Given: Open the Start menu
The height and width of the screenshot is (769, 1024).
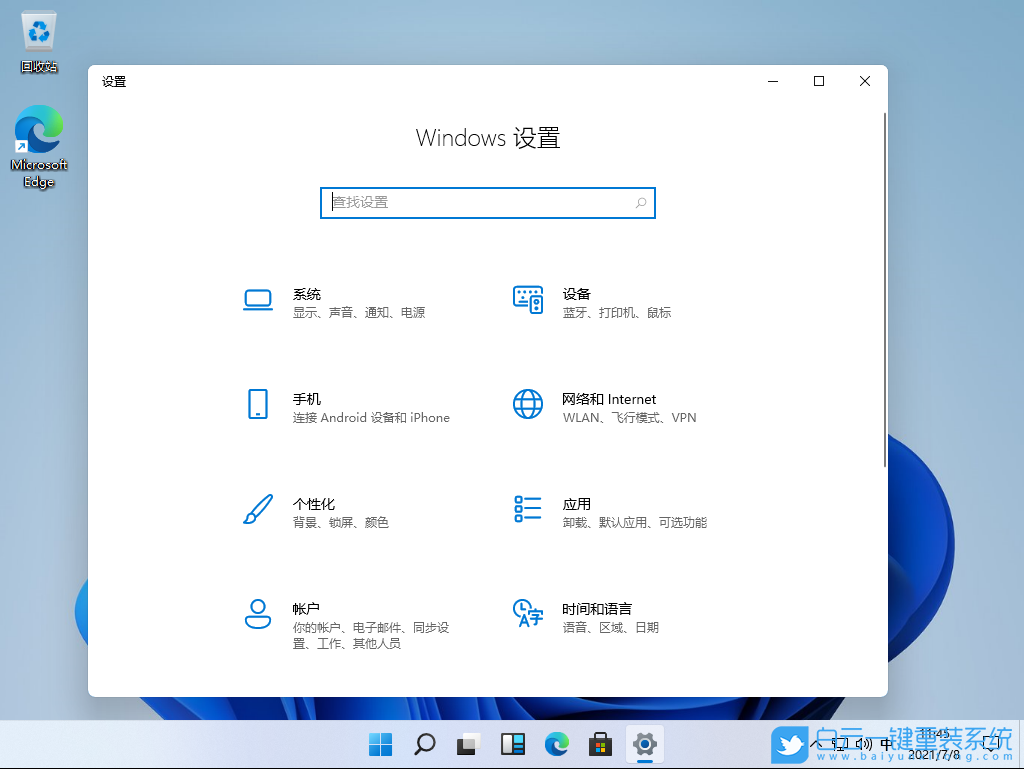Looking at the screenshot, I should (380, 745).
